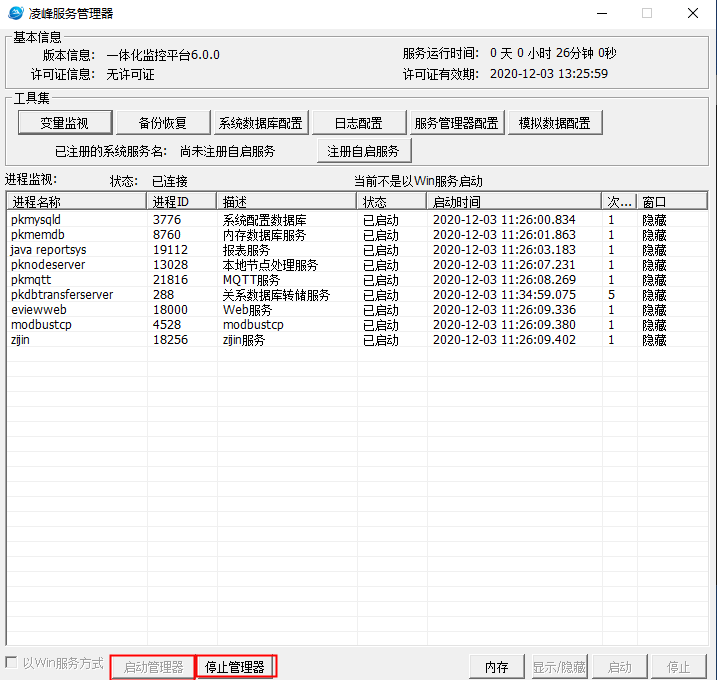Viewport: 717px width, 680px height.
Task: Click the 启动 button at bottom right
Action: click(x=620, y=667)
